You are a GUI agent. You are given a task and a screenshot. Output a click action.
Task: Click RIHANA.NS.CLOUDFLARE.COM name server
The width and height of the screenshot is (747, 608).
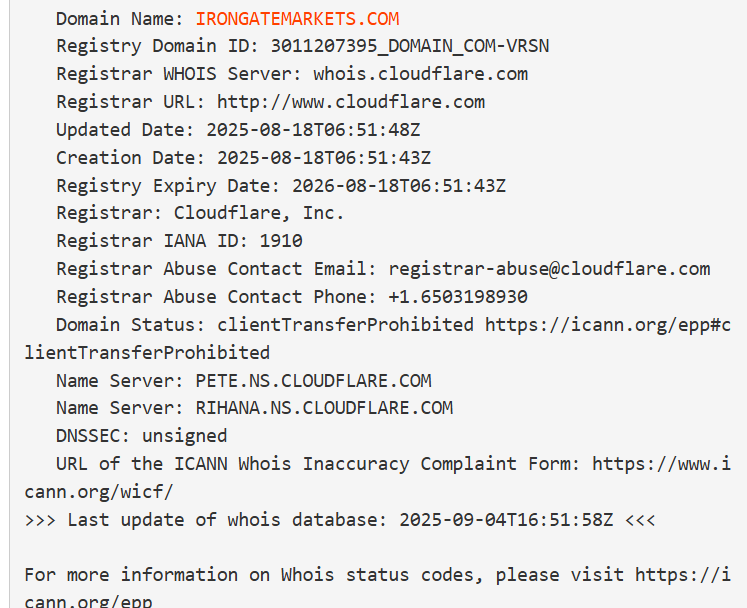pyautogui.click(x=324, y=408)
